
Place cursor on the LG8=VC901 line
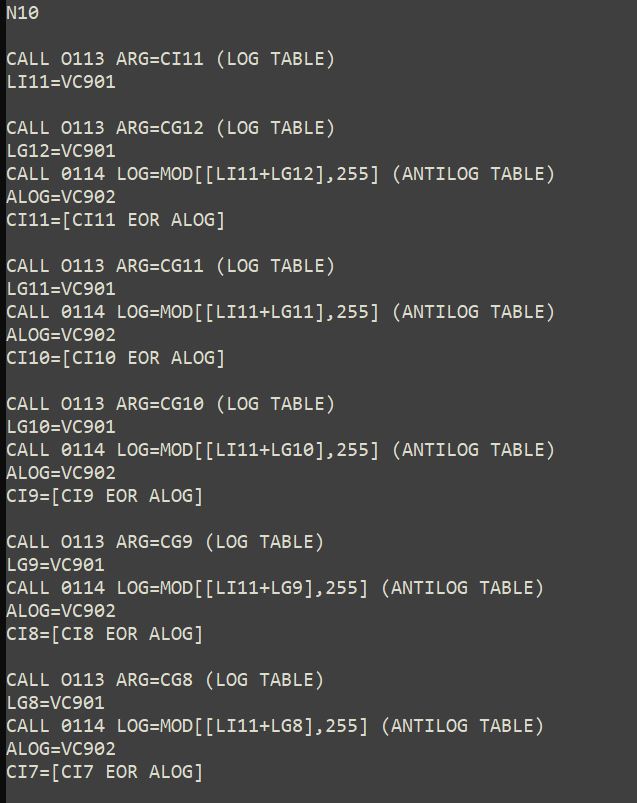55,703
